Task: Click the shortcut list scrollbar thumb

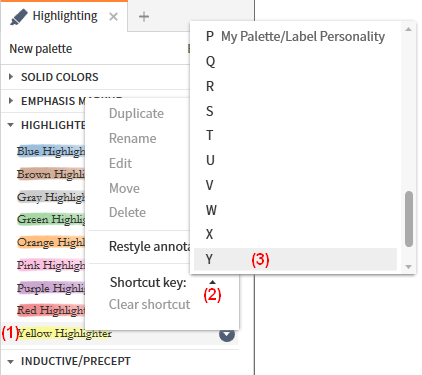Action: [x=409, y=219]
